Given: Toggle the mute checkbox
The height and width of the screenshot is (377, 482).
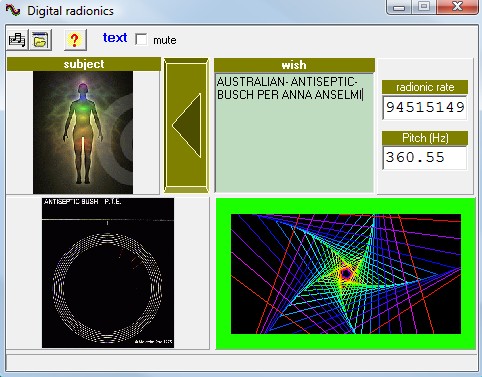Looking at the screenshot, I should [141, 39].
